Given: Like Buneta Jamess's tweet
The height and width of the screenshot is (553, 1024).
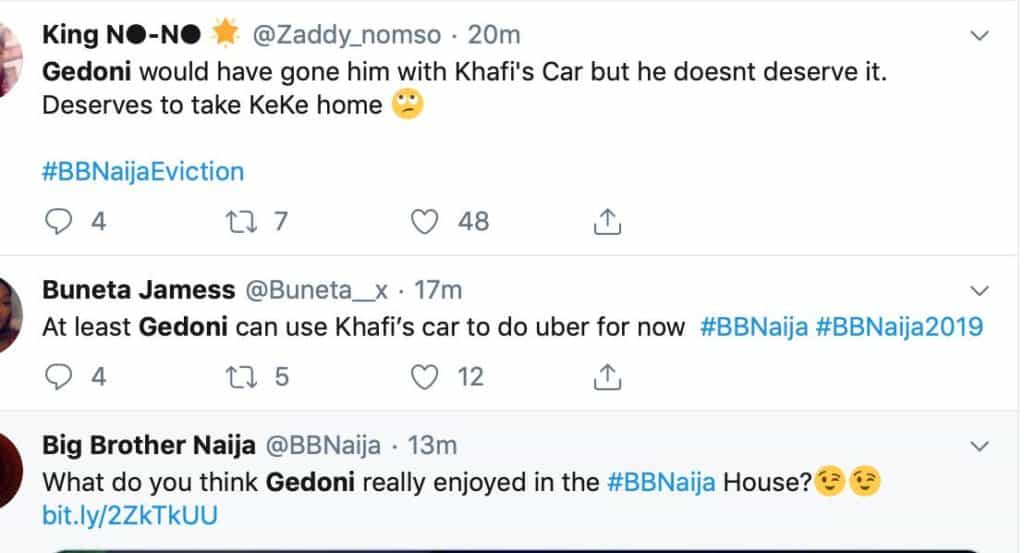Looking at the screenshot, I should pyautogui.click(x=426, y=376).
